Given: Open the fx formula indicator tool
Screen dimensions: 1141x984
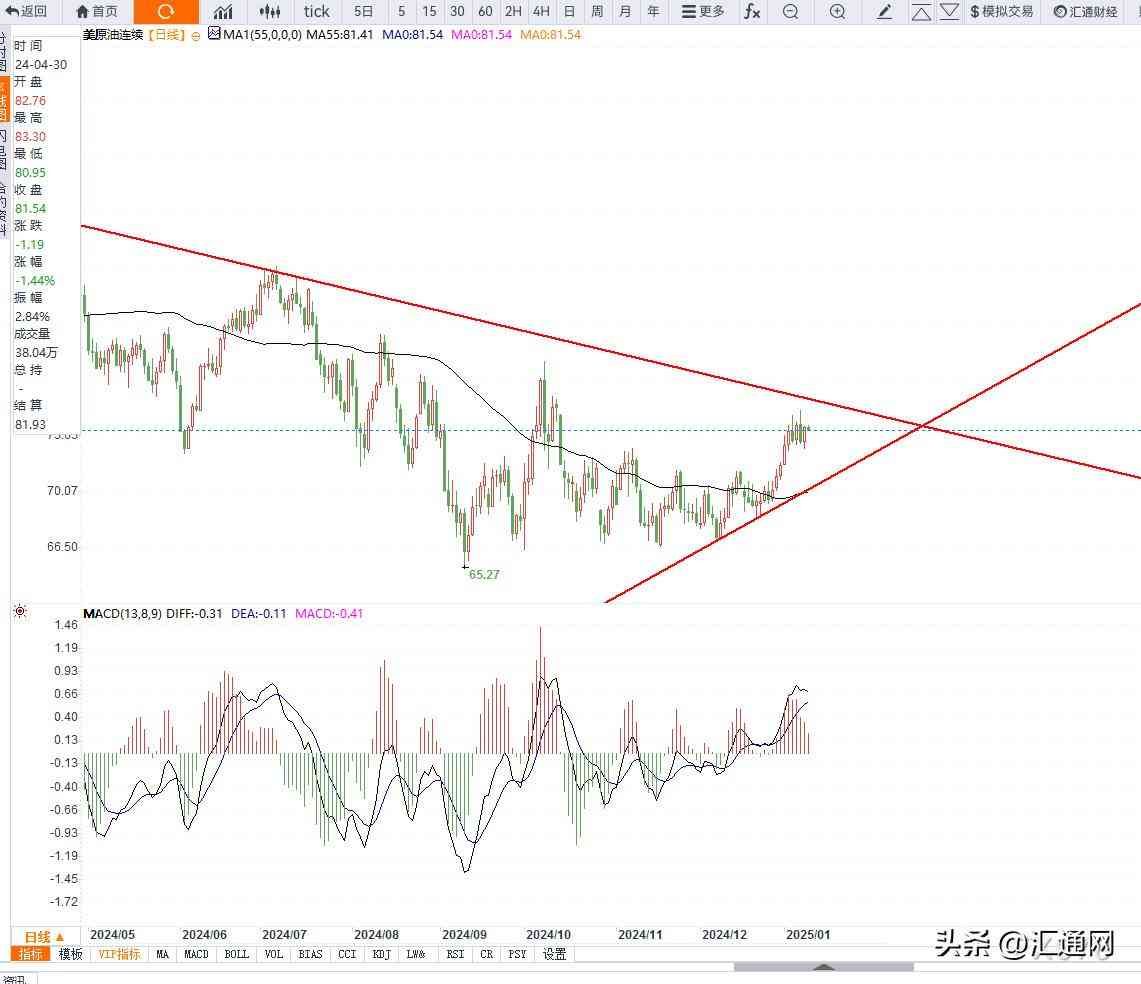Looking at the screenshot, I should [x=752, y=12].
